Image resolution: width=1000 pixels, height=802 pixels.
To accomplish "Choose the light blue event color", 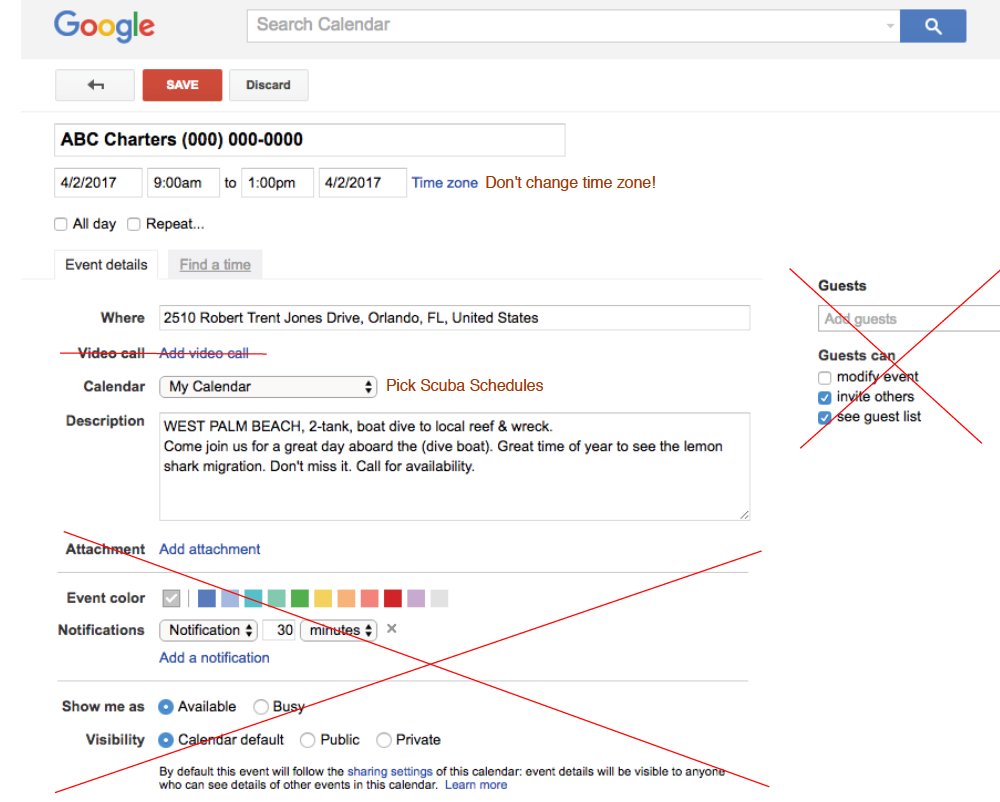I will click(x=230, y=599).
